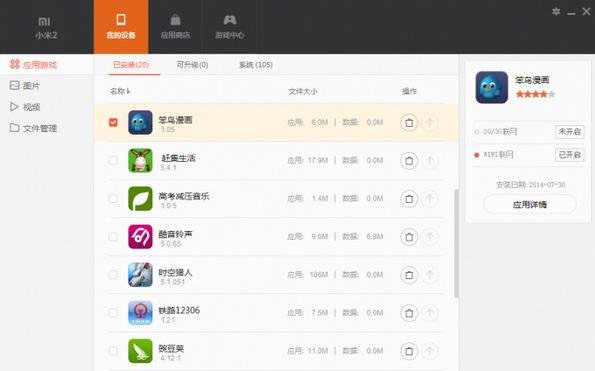Click the 赶集生活 app icon
The height and width of the screenshot is (371, 595).
140,160
